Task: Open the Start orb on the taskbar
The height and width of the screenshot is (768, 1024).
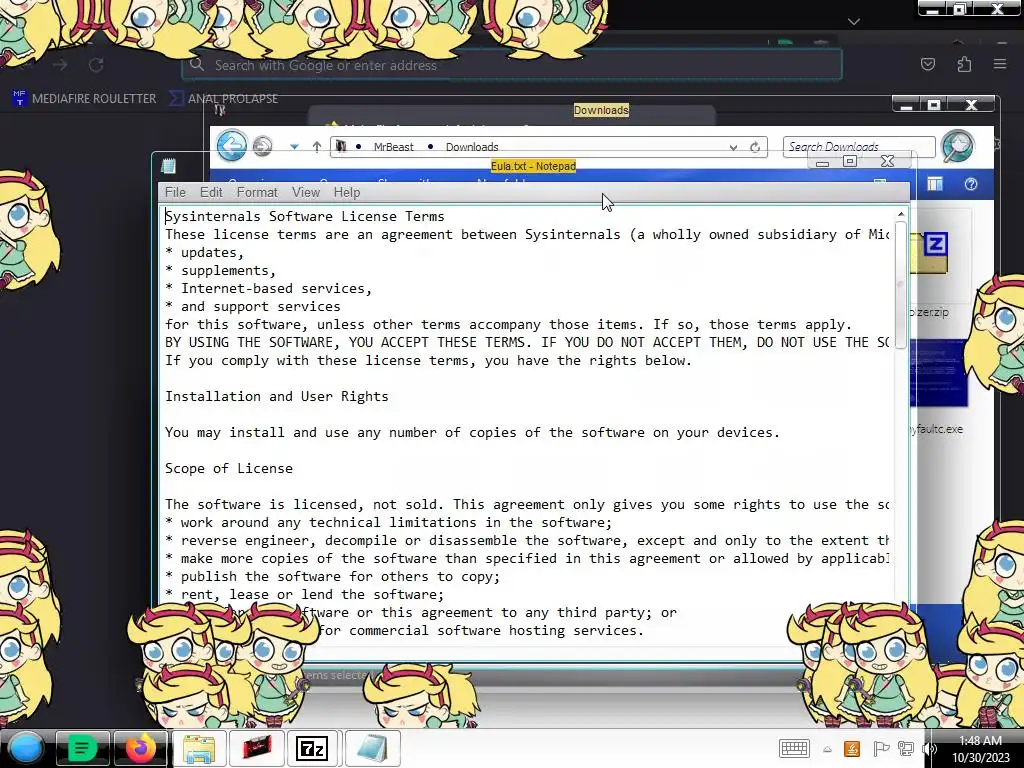Action: click(25, 748)
